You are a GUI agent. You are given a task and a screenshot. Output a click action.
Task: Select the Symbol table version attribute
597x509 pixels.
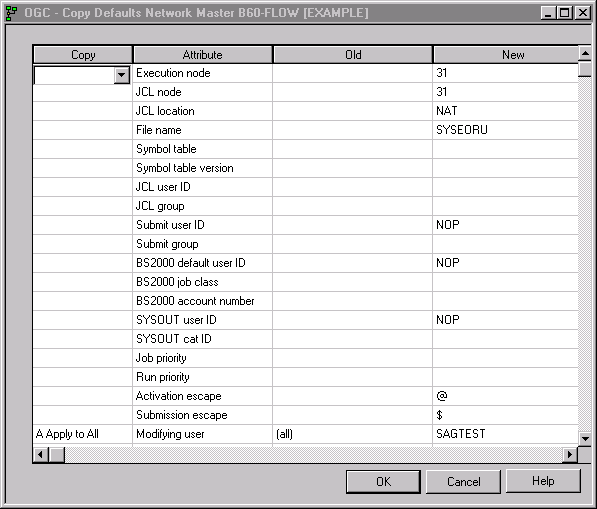(203, 168)
